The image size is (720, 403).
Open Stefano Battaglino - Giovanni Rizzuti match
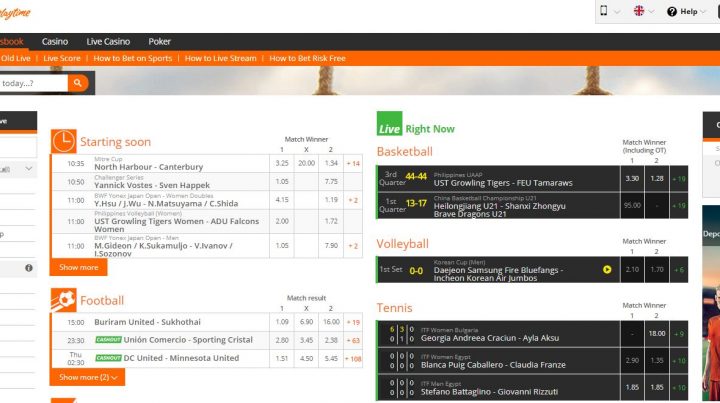click(x=489, y=392)
